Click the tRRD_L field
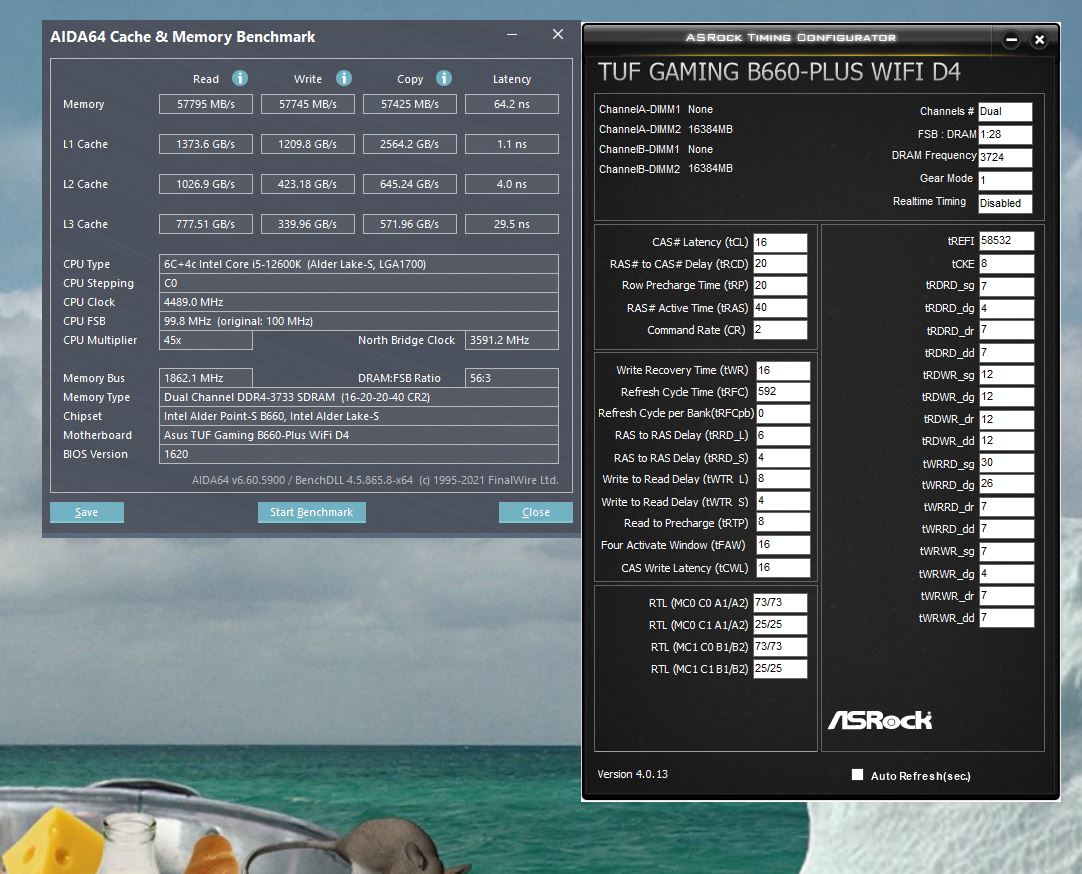 pyautogui.click(x=783, y=435)
